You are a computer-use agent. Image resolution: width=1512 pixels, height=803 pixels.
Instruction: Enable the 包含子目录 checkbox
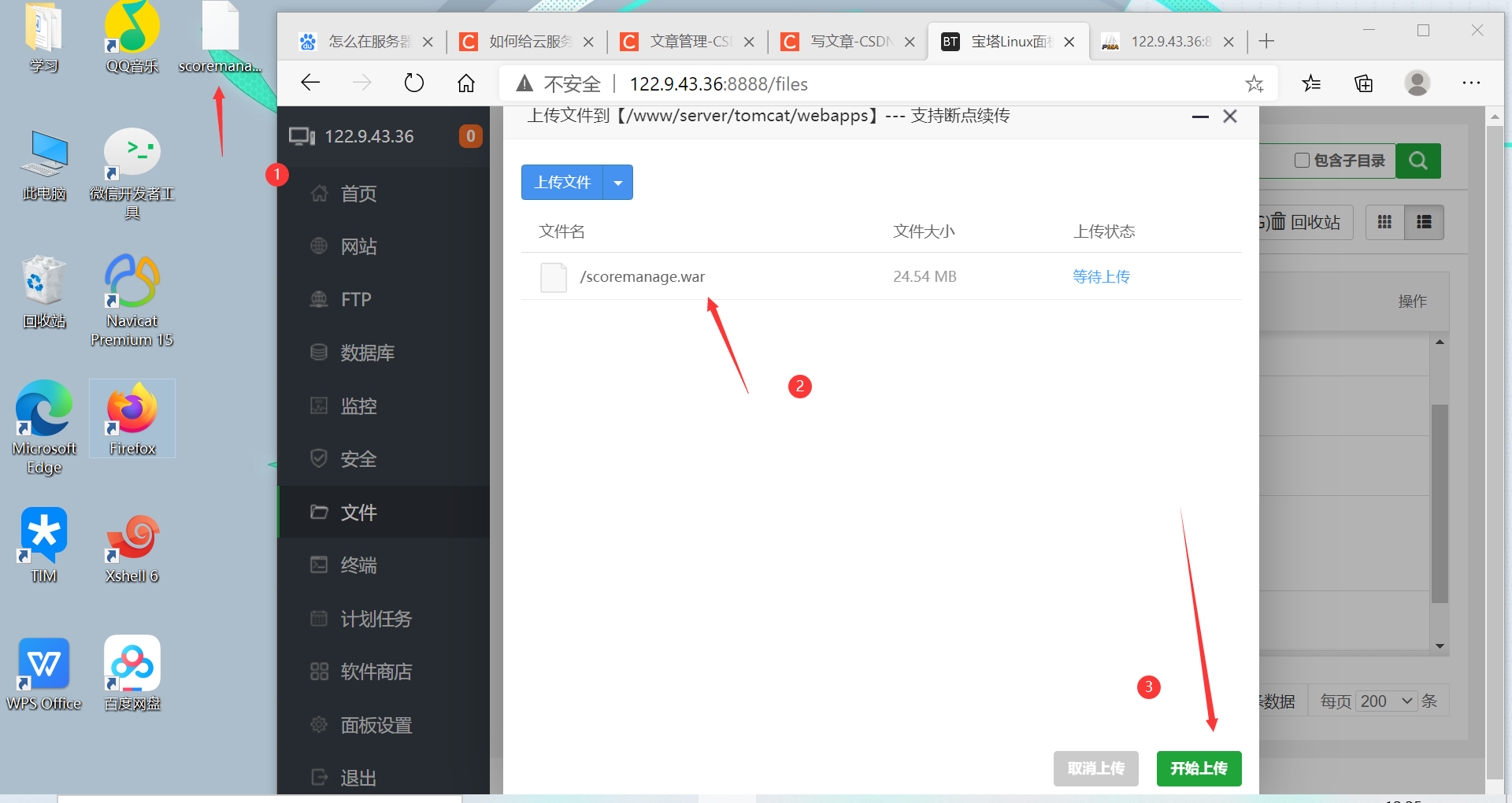pos(1302,161)
